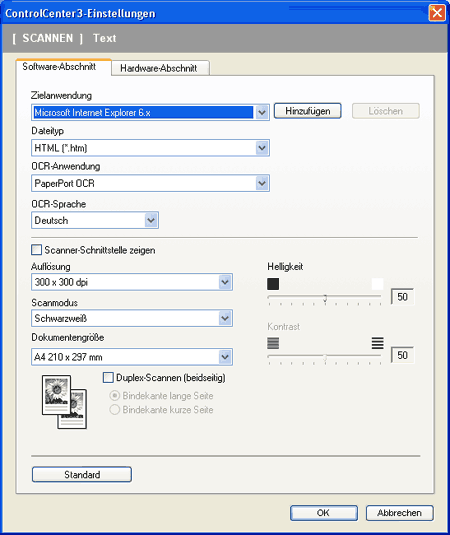The width and height of the screenshot is (450, 535).
Task: Click the Standard reset button
Action: (x=82, y=475)
